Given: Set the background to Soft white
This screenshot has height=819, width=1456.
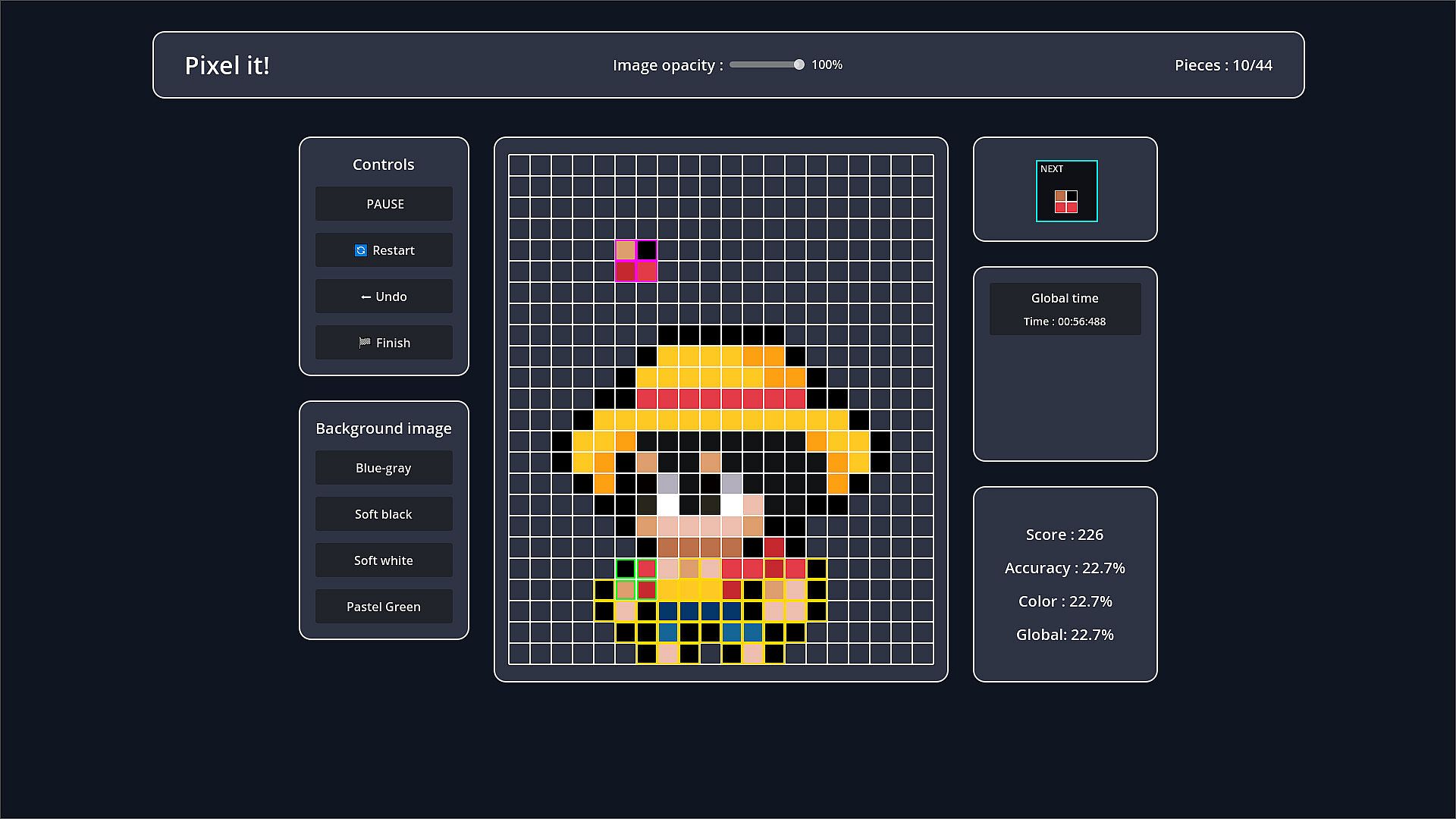Looking at the screenshot, I should tap(384, 560).
